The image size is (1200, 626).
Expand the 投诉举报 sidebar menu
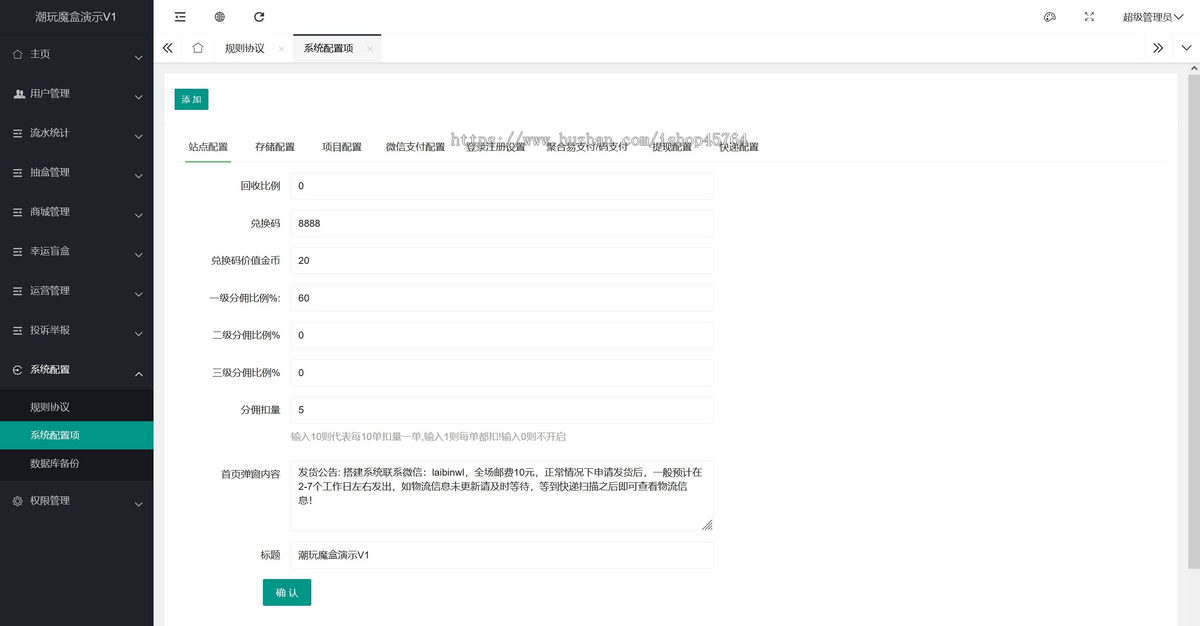77,331
